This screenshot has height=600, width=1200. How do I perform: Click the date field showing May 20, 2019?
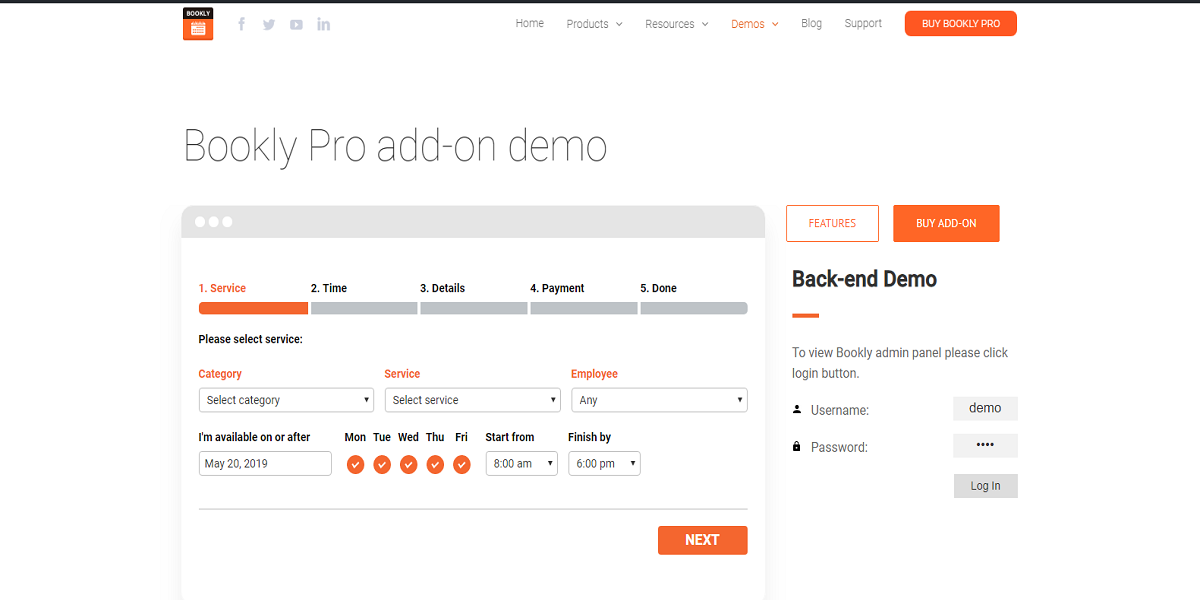tap(265, 463)
